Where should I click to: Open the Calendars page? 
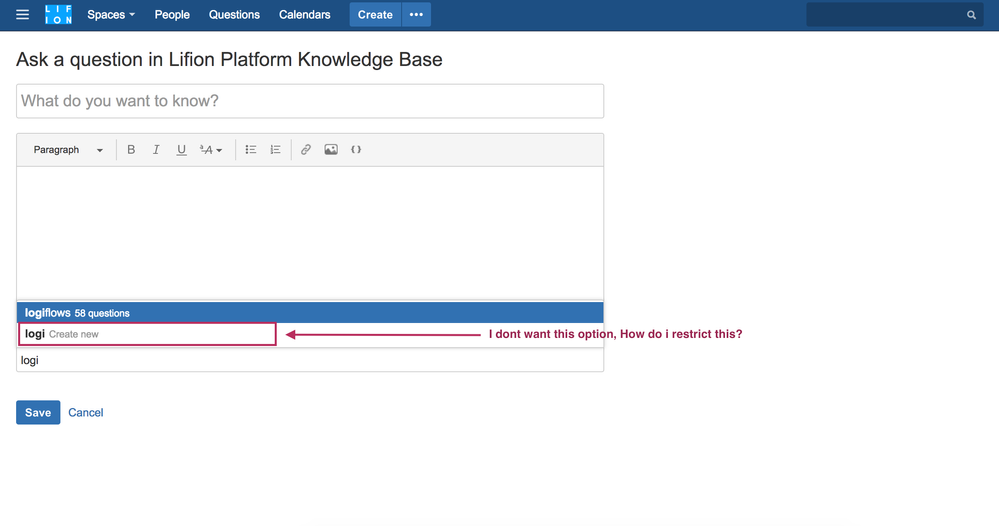(305, 15)
